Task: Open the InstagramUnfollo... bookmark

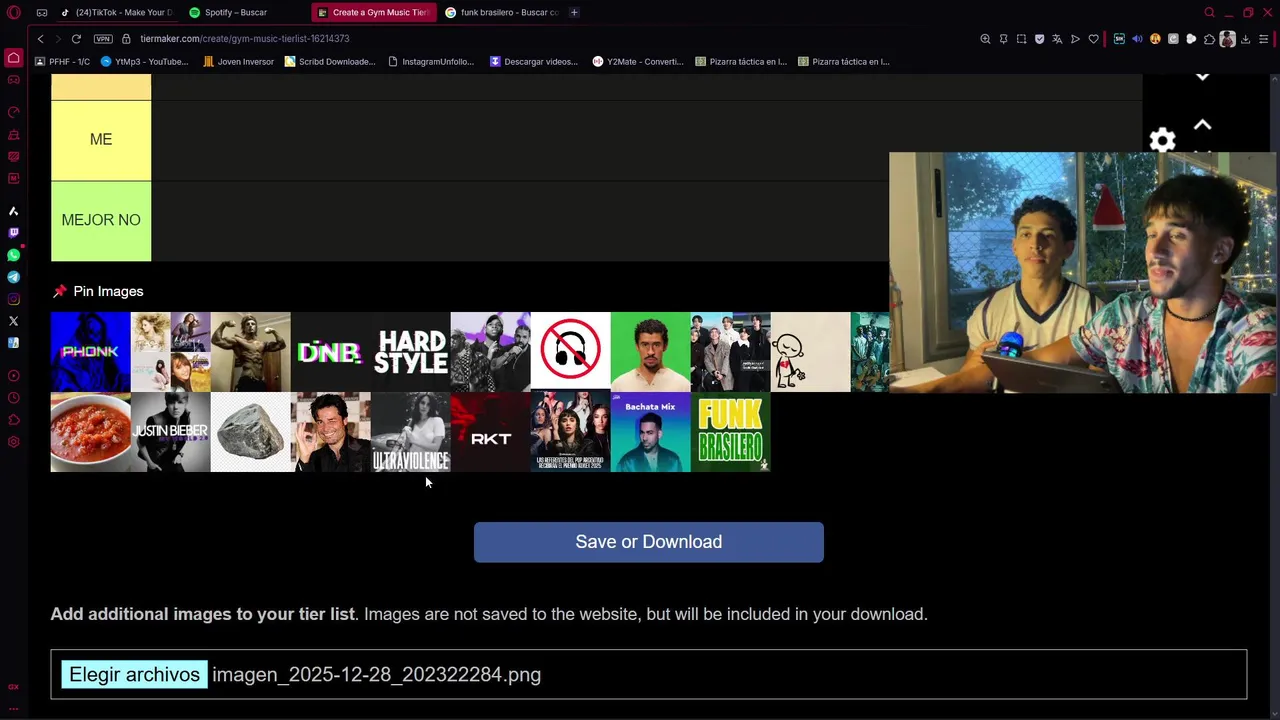Action: click(x=431, y=61)
